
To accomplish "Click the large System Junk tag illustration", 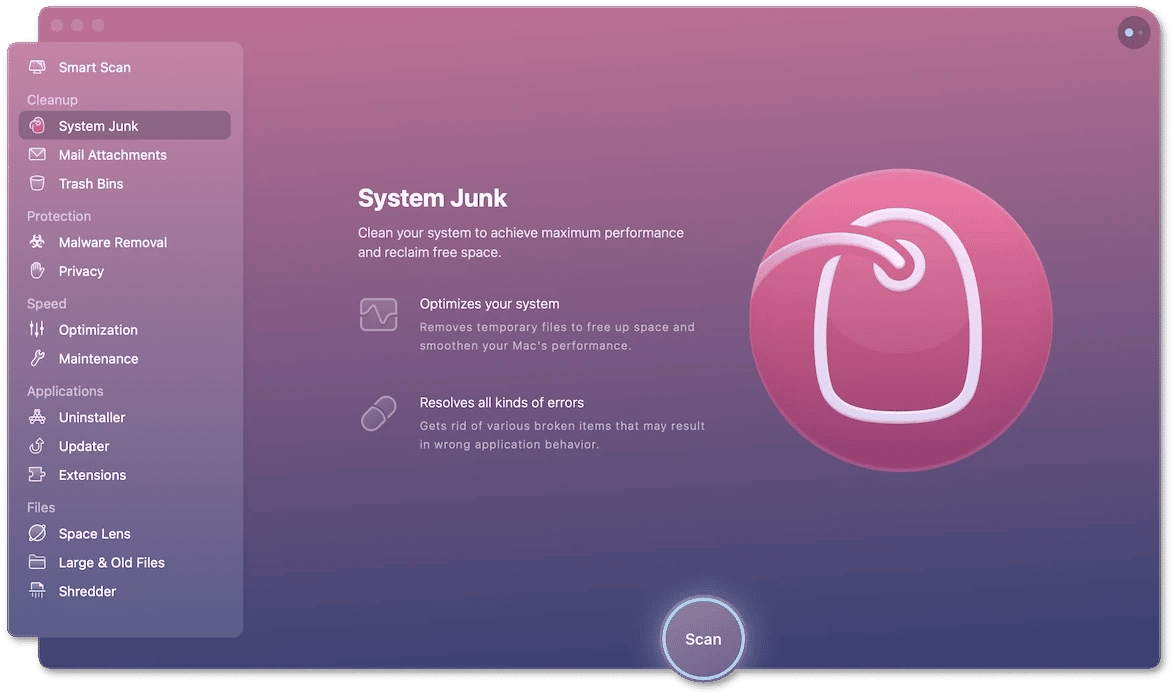I will [901, 320].
